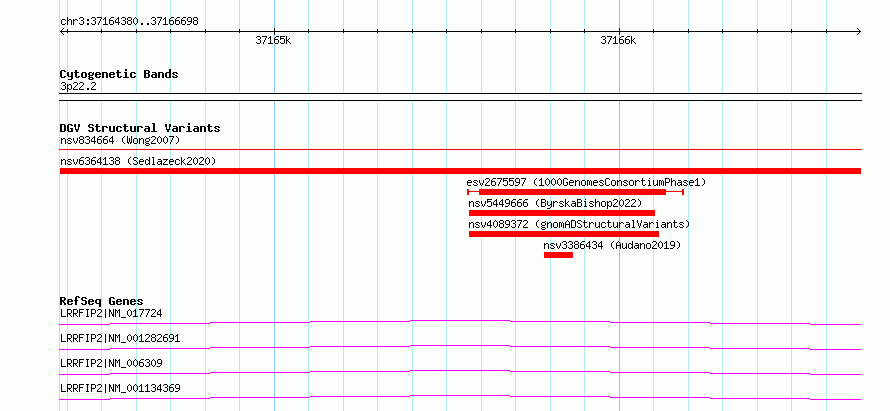Screen dimensions: 890x411
Task: Open transcript LRRFIP2|NM_001134369 label
Action: (120, 388)
